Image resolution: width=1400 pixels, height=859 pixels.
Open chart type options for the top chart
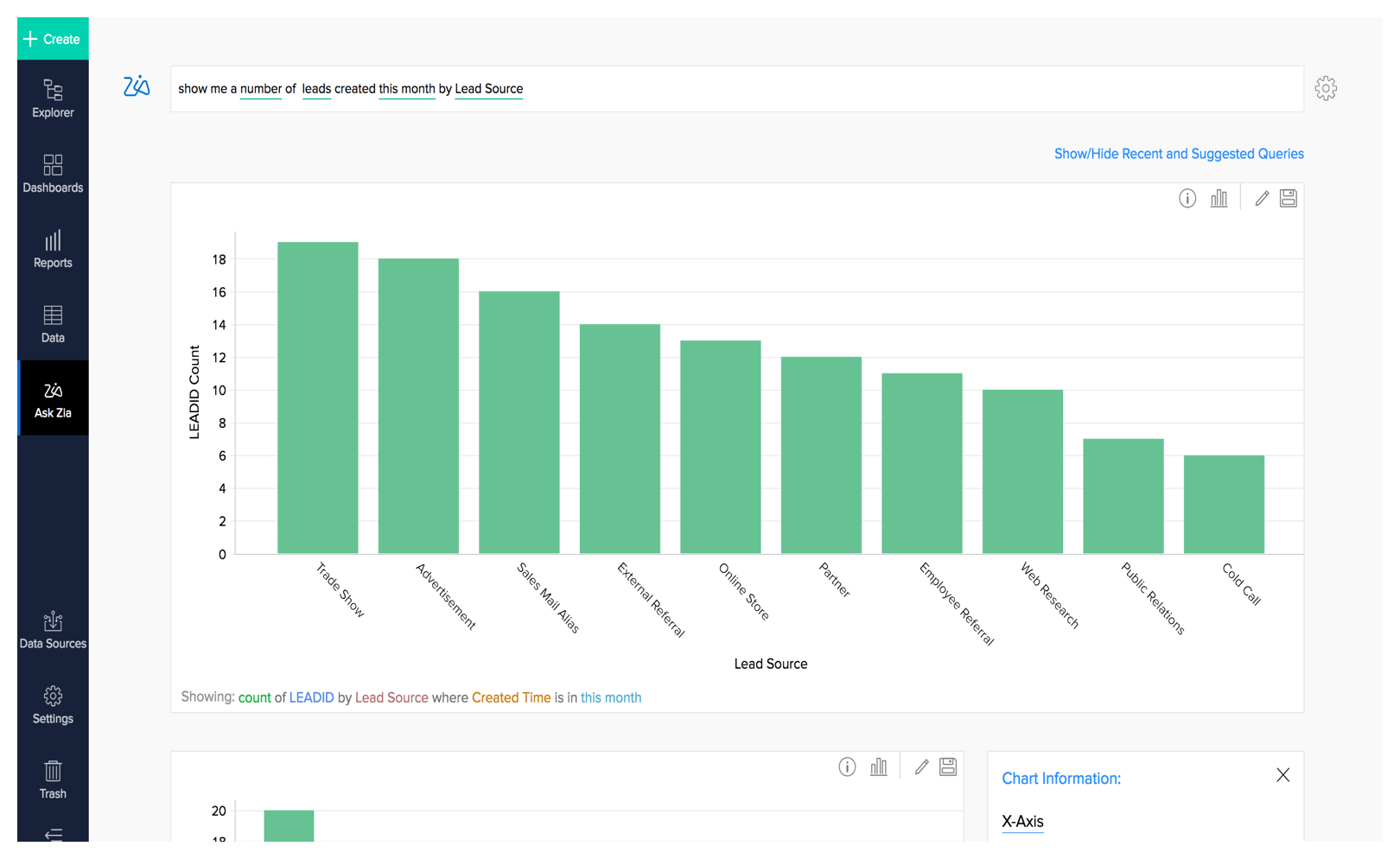point(1219,198)
